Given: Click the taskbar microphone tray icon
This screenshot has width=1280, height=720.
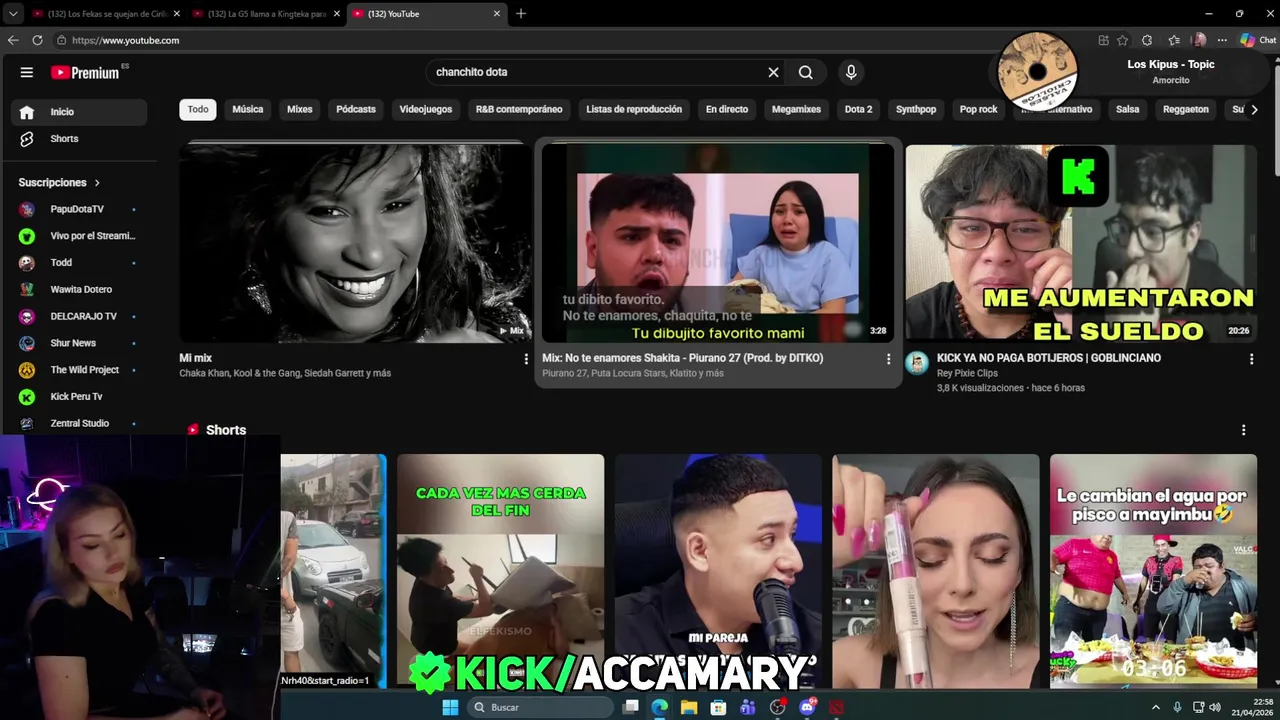Looking at the screenshot, I should 1177,707.
